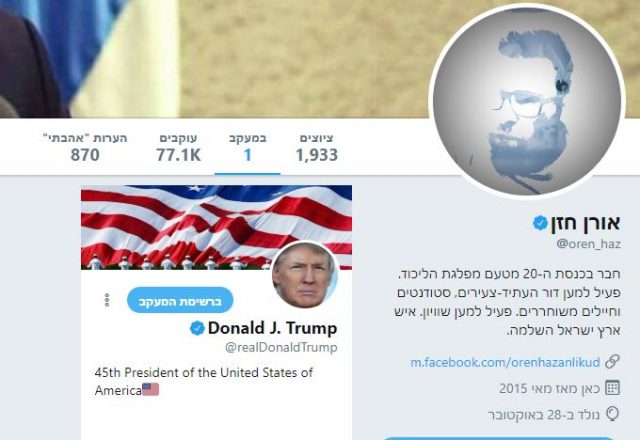Click the @oren_haz username handle
Image resolution: width=640 pixels, height=440 pixels.
coord(588,244)
